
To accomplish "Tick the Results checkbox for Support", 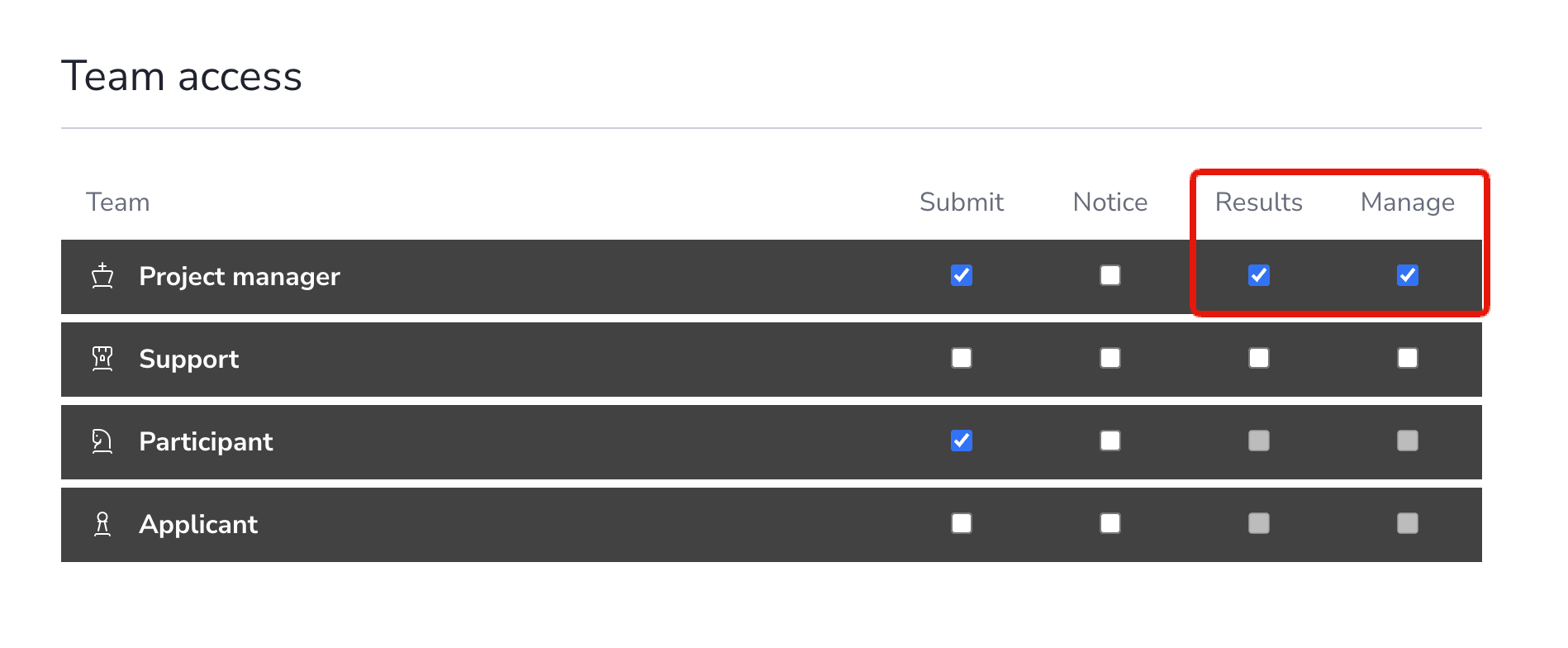I will click(x=1259, y=358).
